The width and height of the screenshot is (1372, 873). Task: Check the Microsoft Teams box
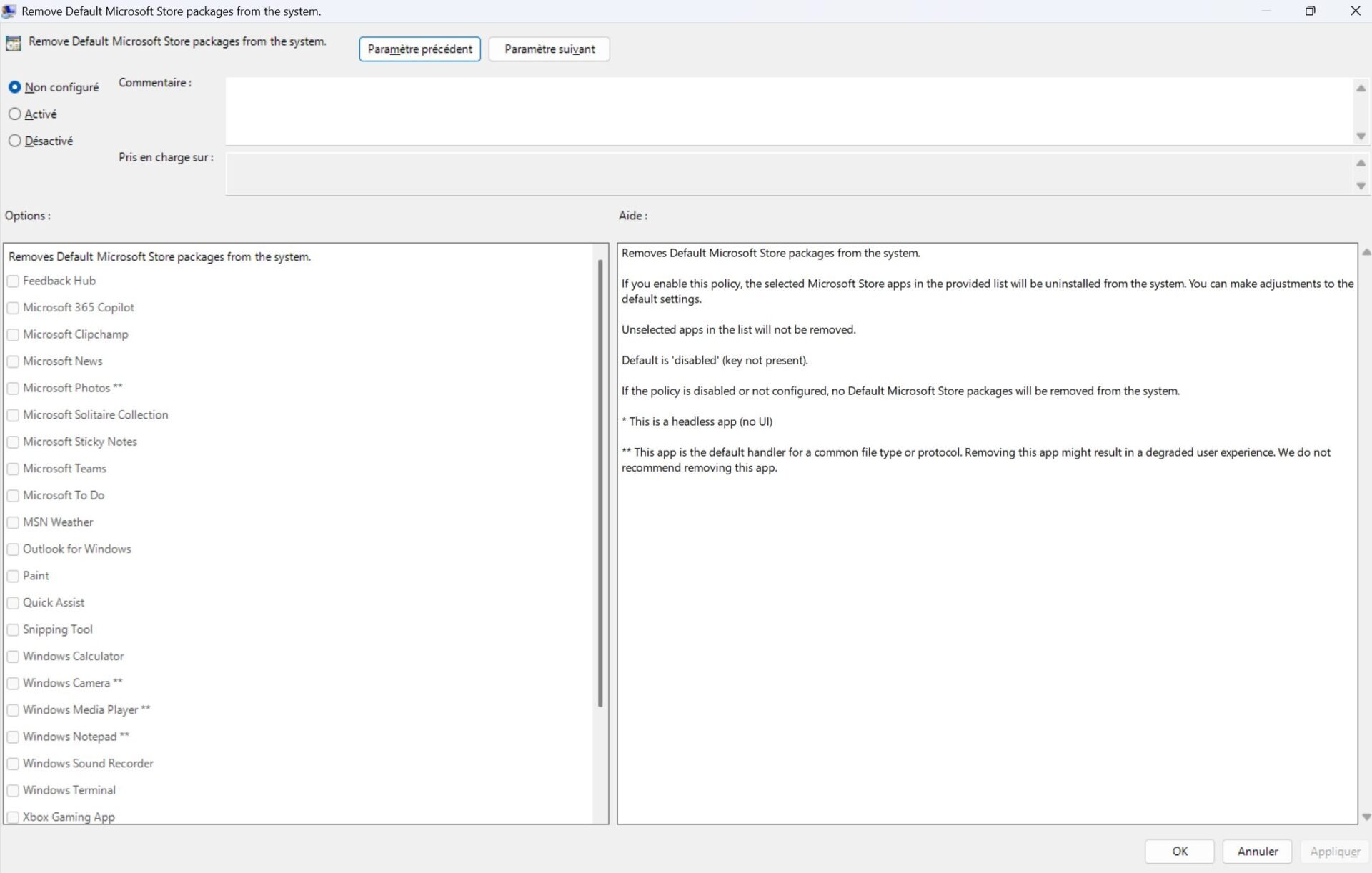13,469
